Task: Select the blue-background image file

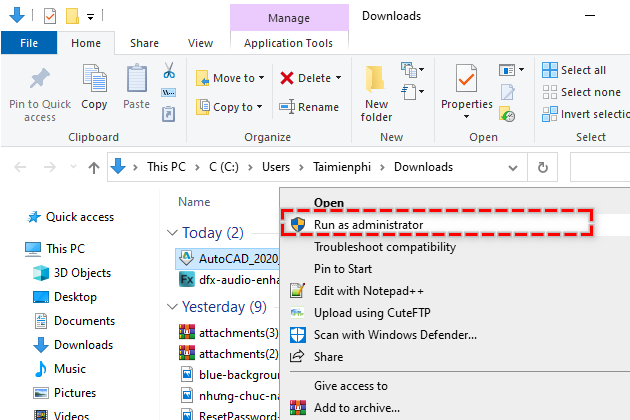Action: point(229,375)
